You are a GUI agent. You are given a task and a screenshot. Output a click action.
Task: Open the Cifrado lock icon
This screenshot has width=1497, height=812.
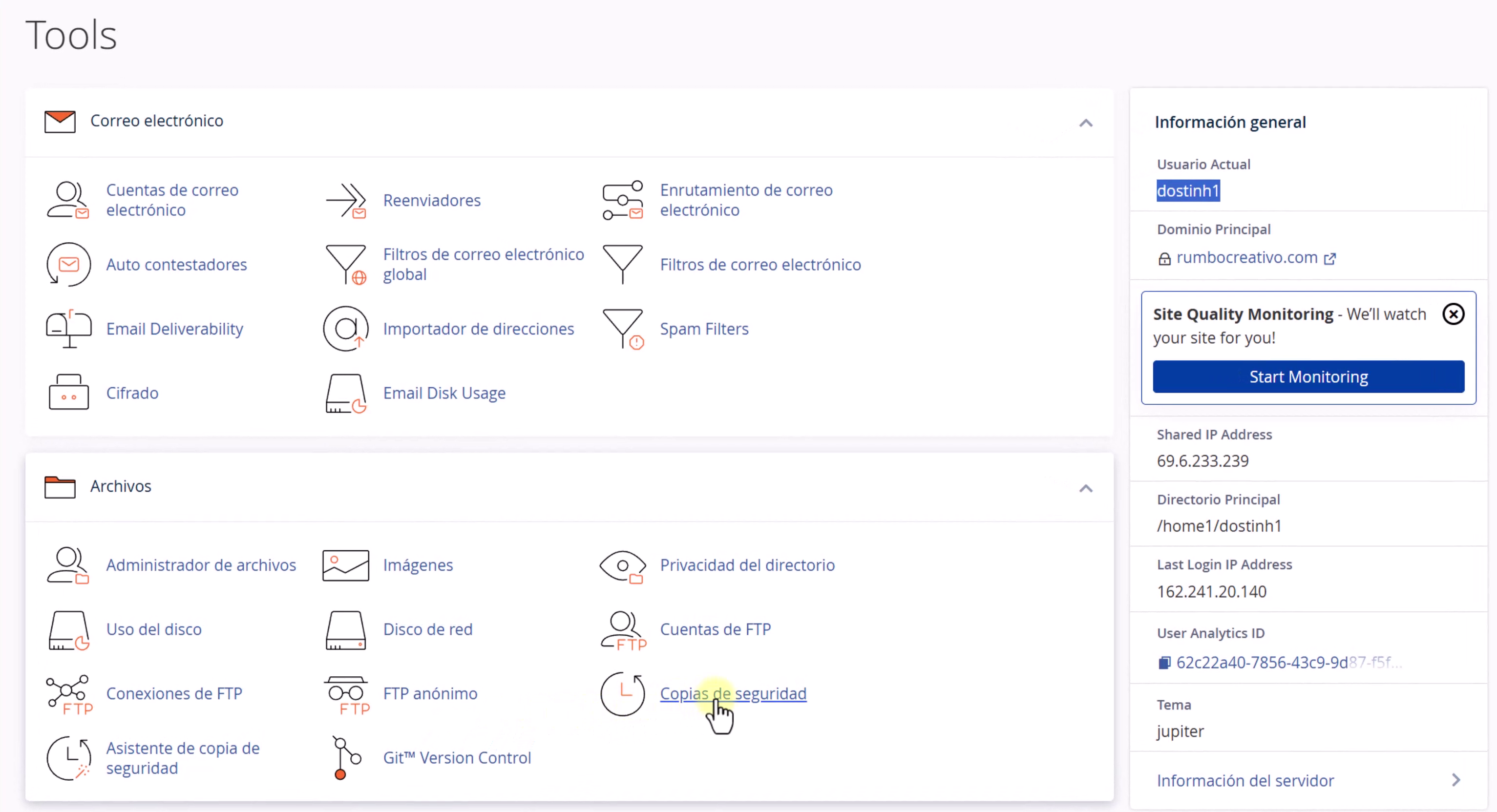68,393
